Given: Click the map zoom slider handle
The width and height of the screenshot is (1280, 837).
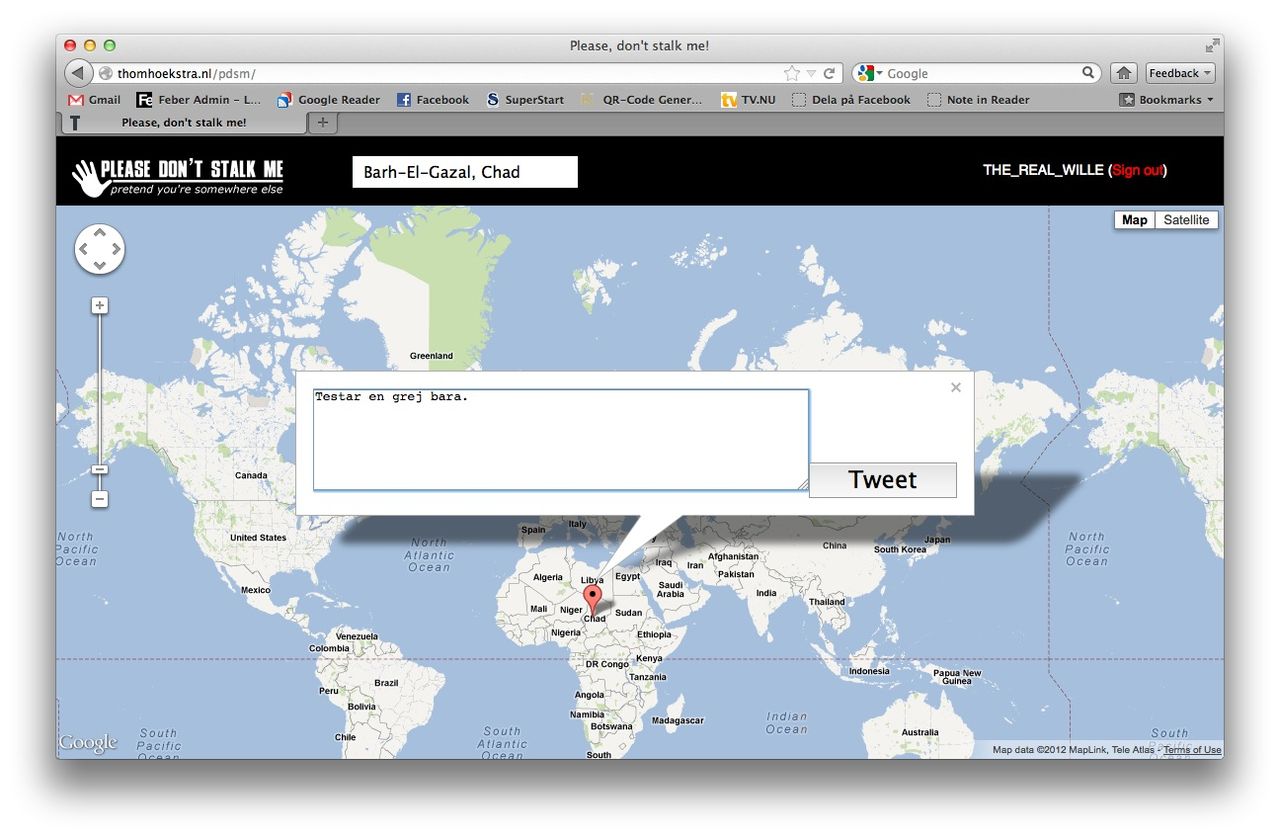Looking at the screenshot, I should [100, 470].
